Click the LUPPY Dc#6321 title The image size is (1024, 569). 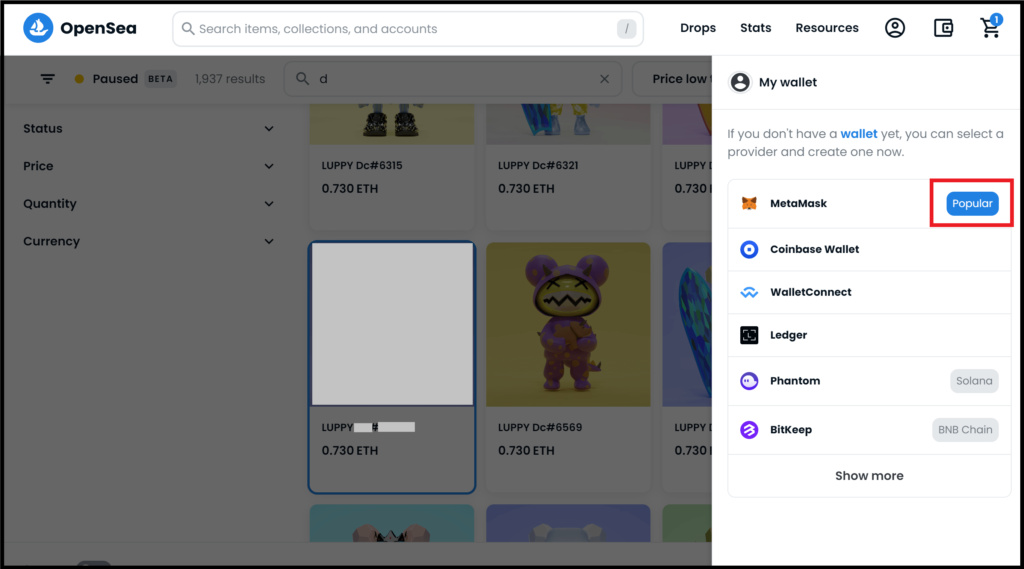[538, 165]
